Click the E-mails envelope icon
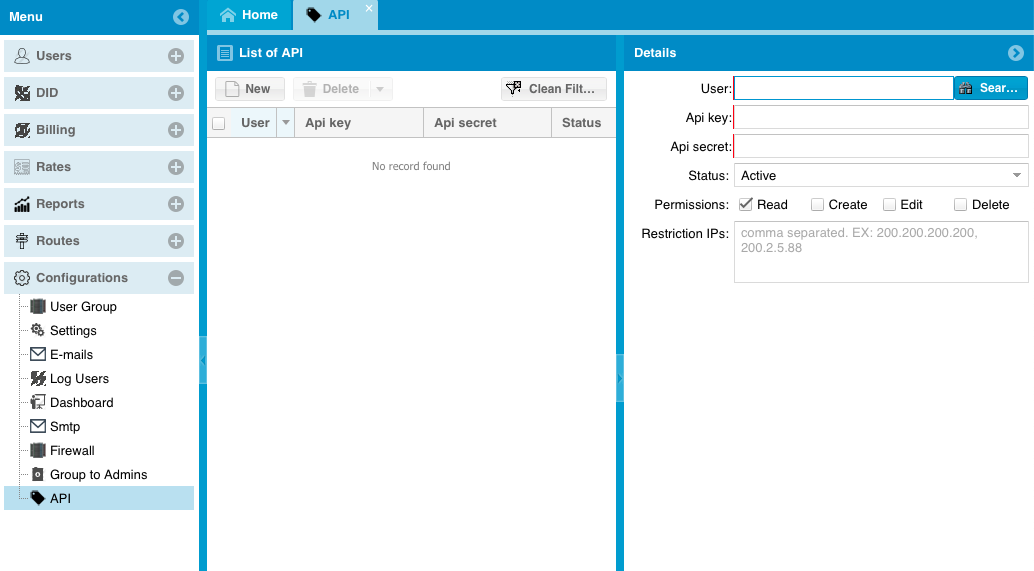 pos(38,354)
